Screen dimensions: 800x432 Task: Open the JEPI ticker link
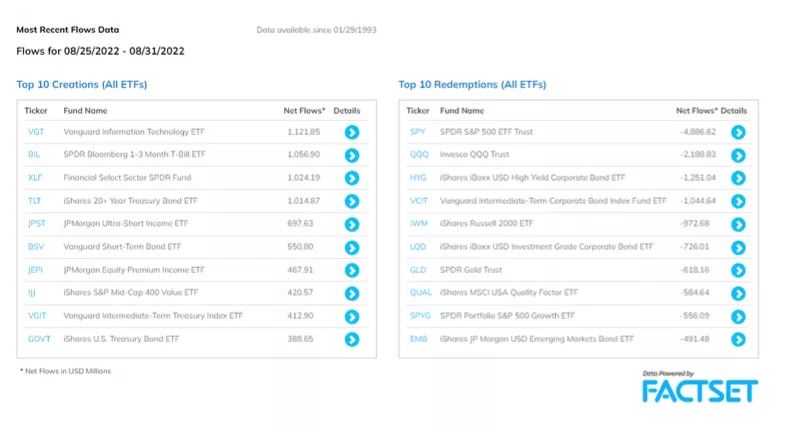pyautogui.click(x=35, y=270)
